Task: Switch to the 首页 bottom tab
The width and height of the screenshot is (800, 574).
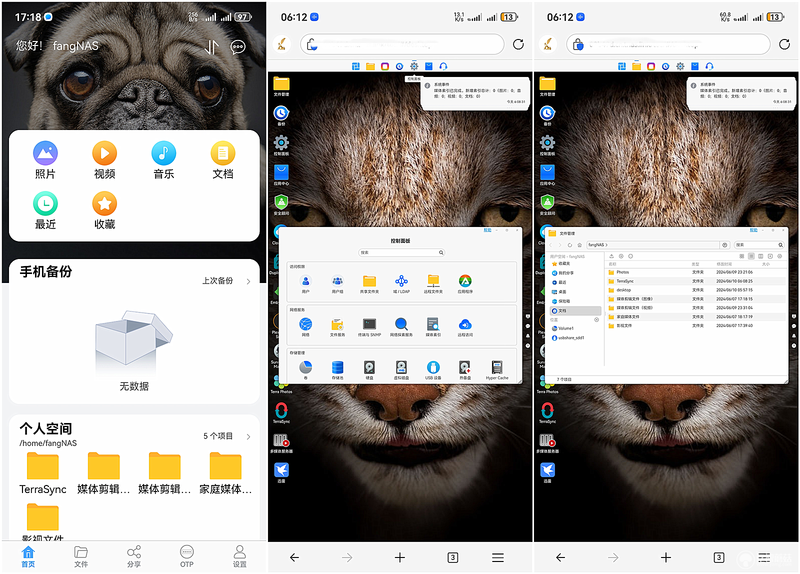Action: click(x=28, y=557)
